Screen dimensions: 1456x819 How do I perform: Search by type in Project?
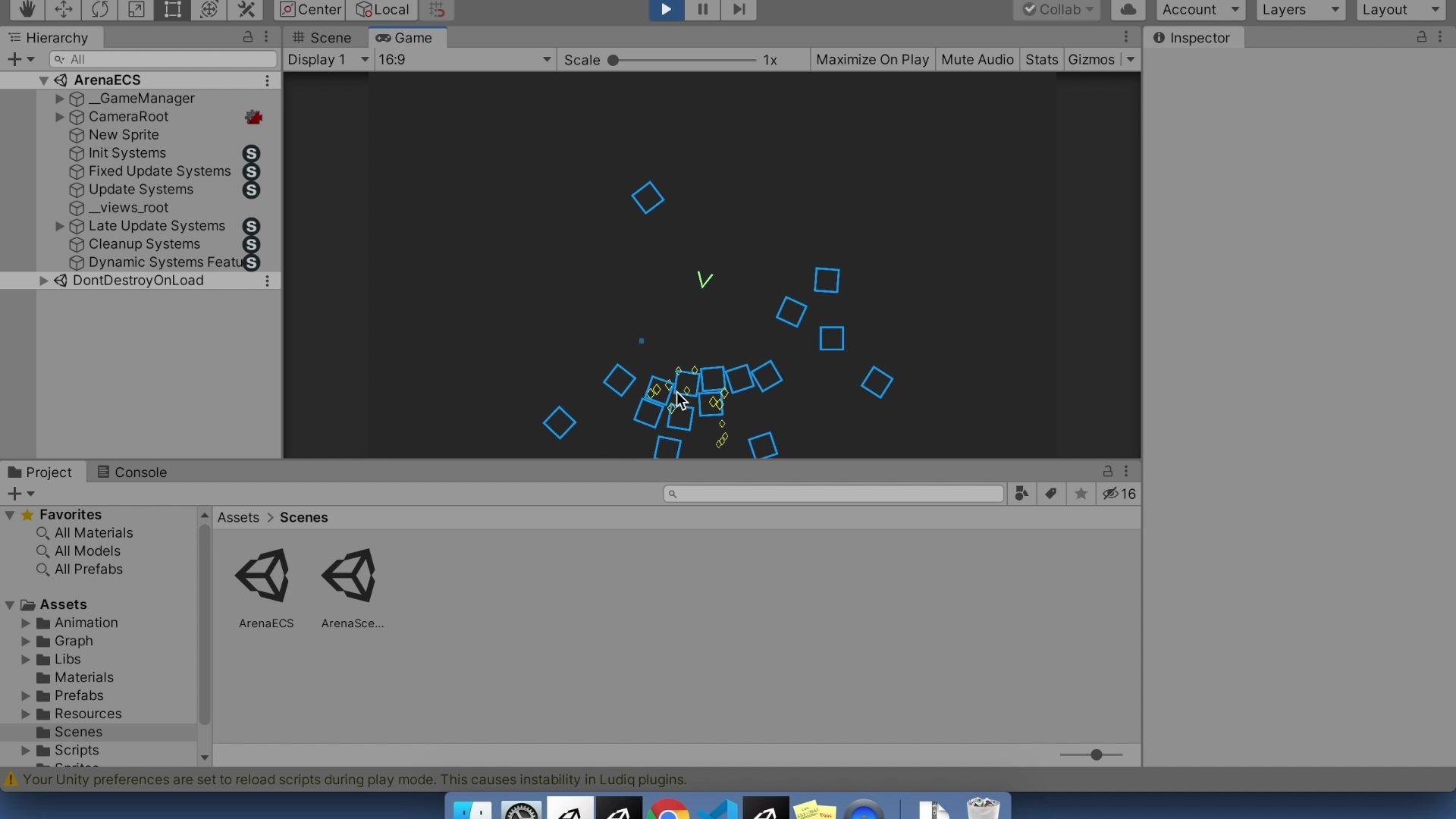click(x=1021, y=494)
